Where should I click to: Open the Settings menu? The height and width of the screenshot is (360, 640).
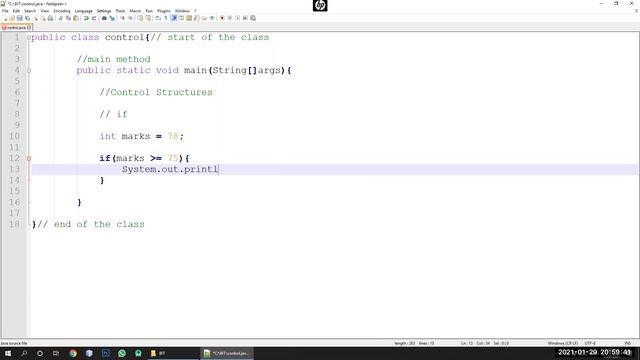point(104,11)
